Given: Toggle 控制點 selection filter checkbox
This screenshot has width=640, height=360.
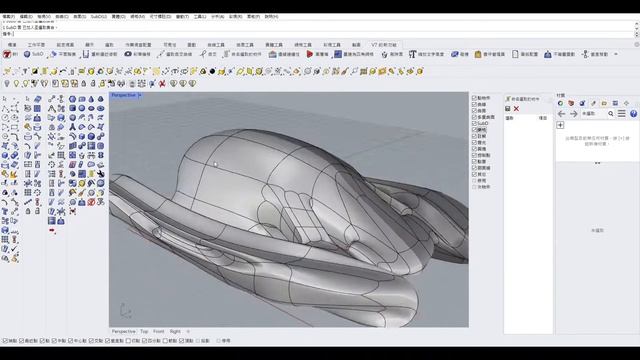Looking at the screenshot, I should point(474,155).
